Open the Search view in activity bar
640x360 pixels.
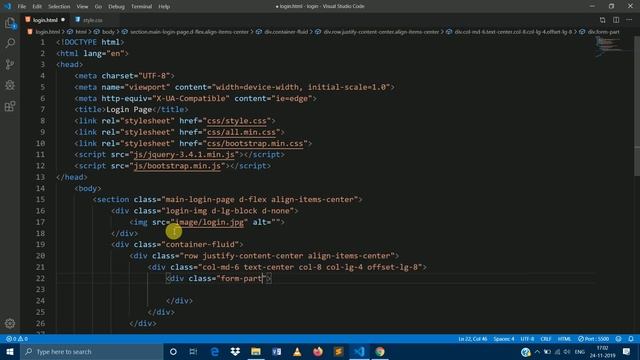click(x=10, y=43)
